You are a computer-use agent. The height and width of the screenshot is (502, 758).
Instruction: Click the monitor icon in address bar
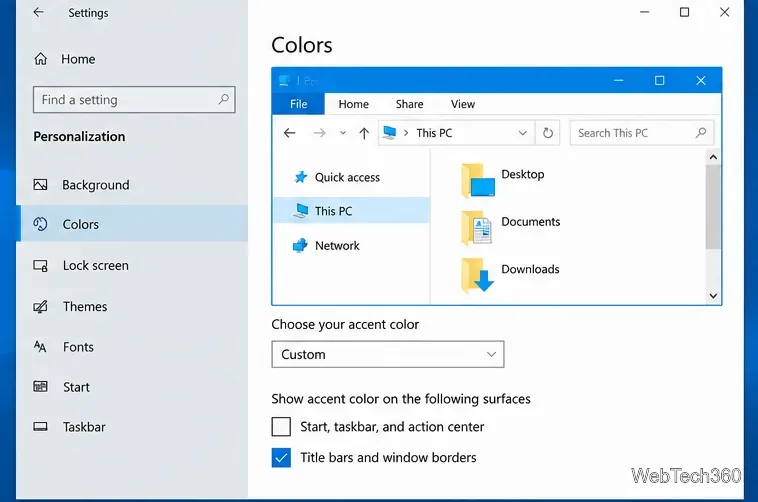pos(389,133)
